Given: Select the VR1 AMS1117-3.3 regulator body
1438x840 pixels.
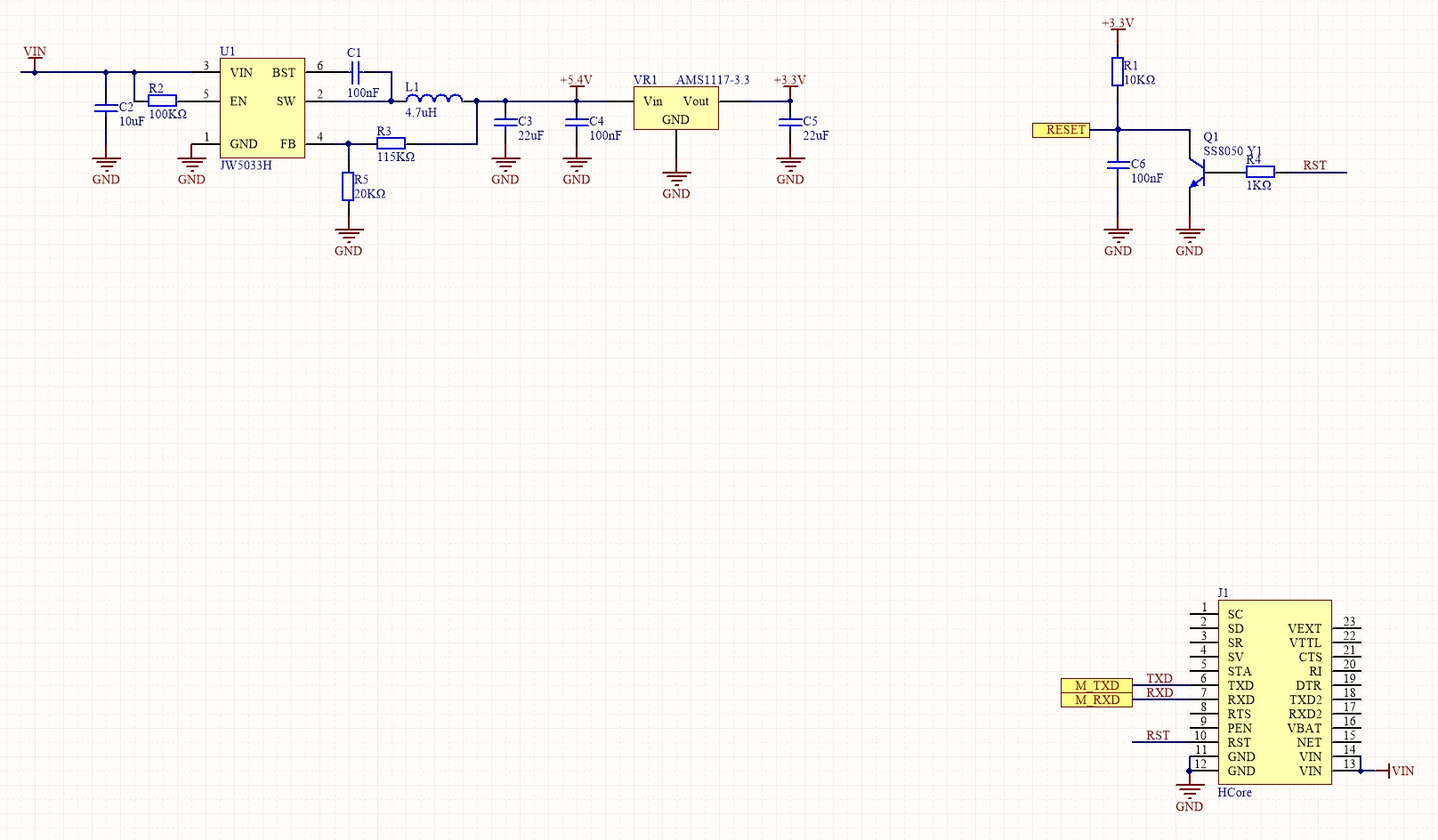Looking at the screenshot, I should tap(676, 108).
